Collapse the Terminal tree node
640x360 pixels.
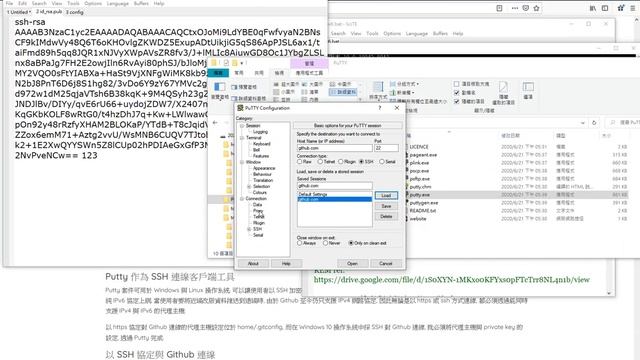(x=242, y=138)
